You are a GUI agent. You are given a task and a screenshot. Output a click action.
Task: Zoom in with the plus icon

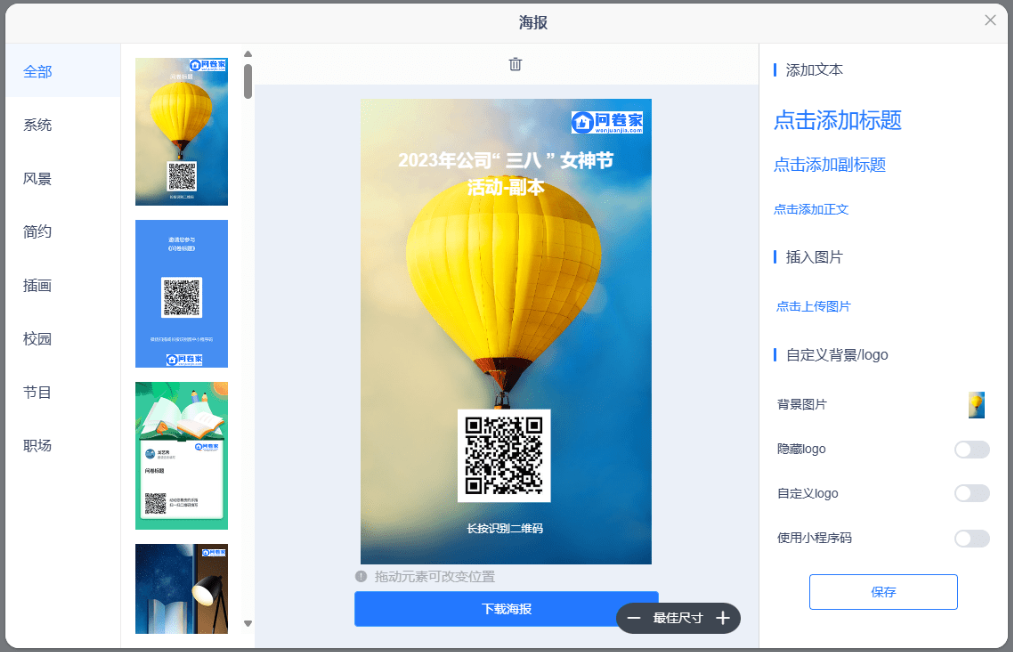723,618
